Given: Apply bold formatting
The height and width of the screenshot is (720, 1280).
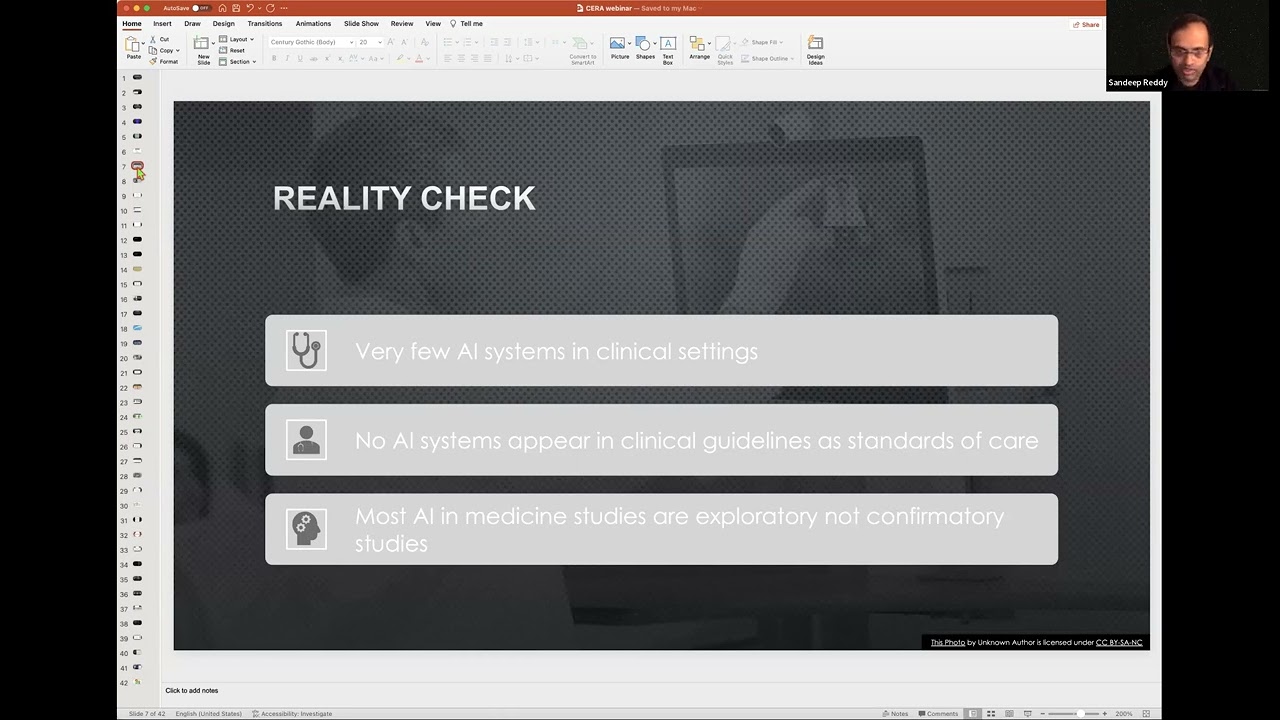Looking at the screenshot, I should click(274, 58).
